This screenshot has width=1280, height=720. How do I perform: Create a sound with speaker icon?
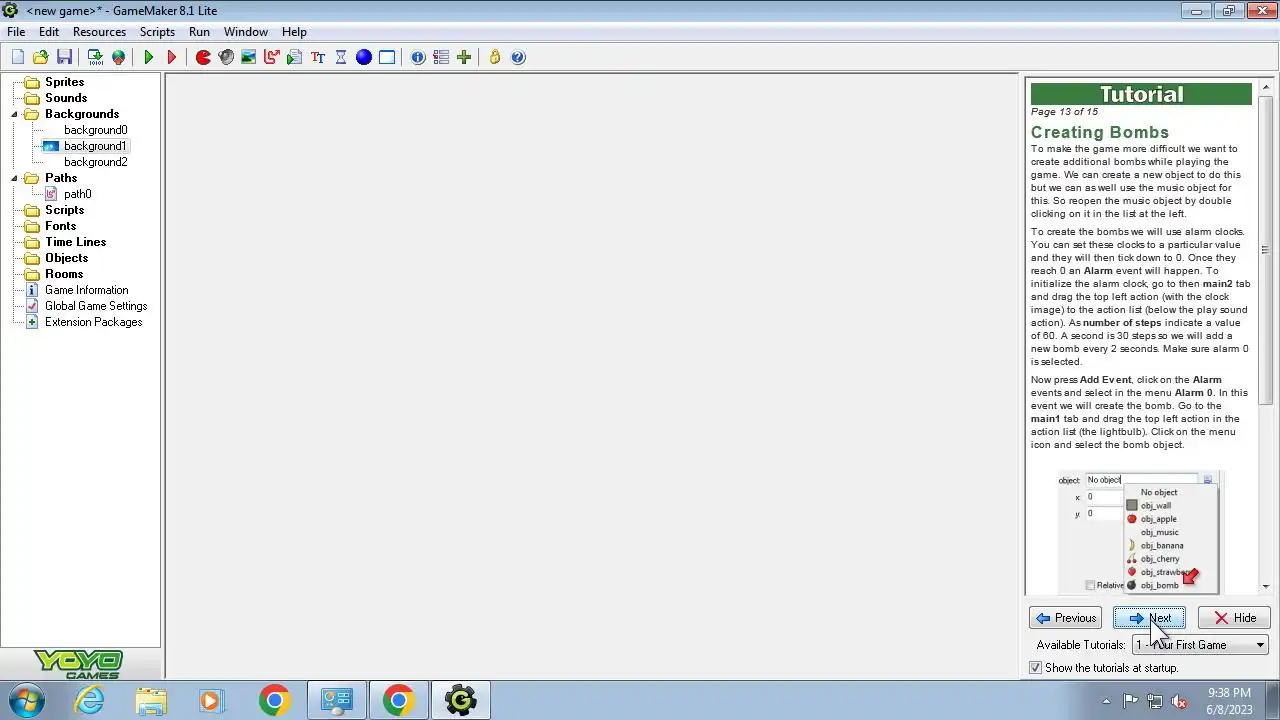[x=226, y=57]
